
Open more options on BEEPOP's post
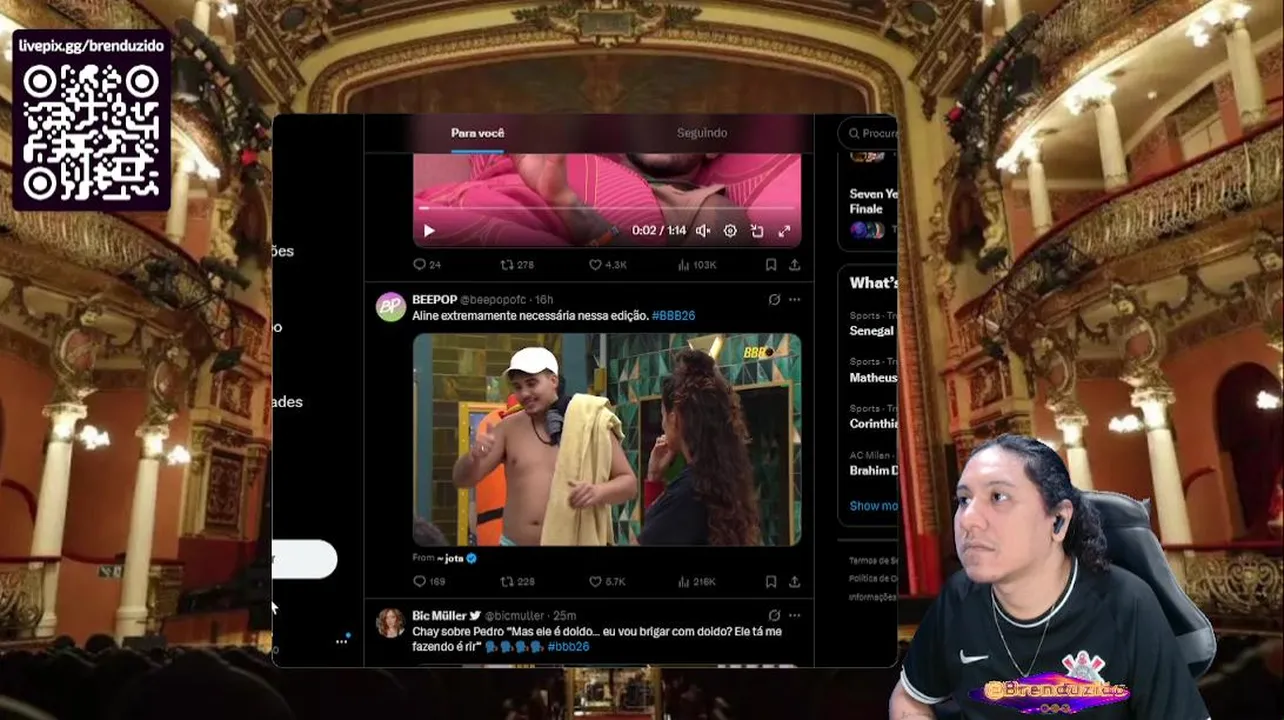tap(794, 300)
